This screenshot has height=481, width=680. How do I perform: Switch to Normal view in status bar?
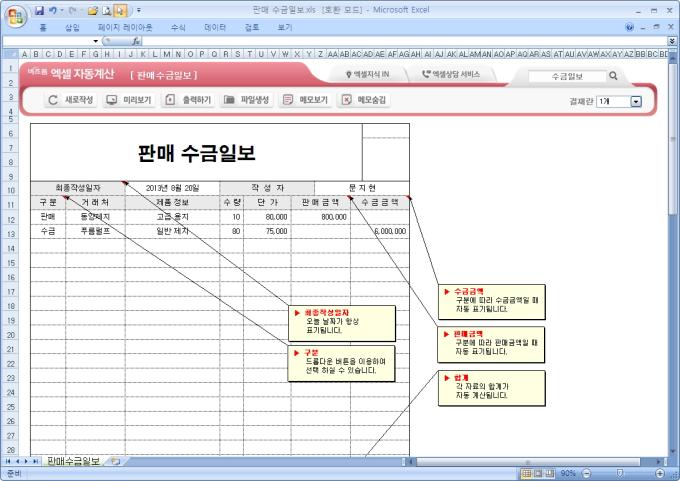click(x=526, y=473)
